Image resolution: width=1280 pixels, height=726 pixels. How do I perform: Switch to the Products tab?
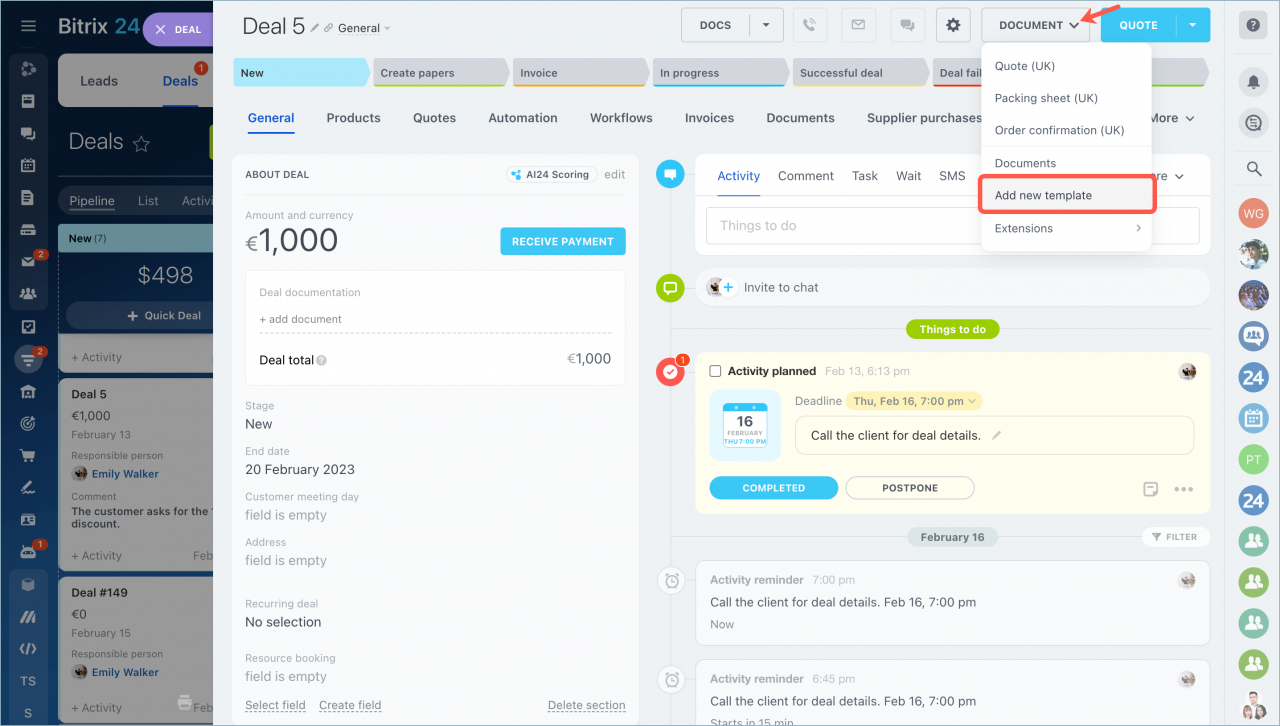pyautogui.click(x=353, y=118)
